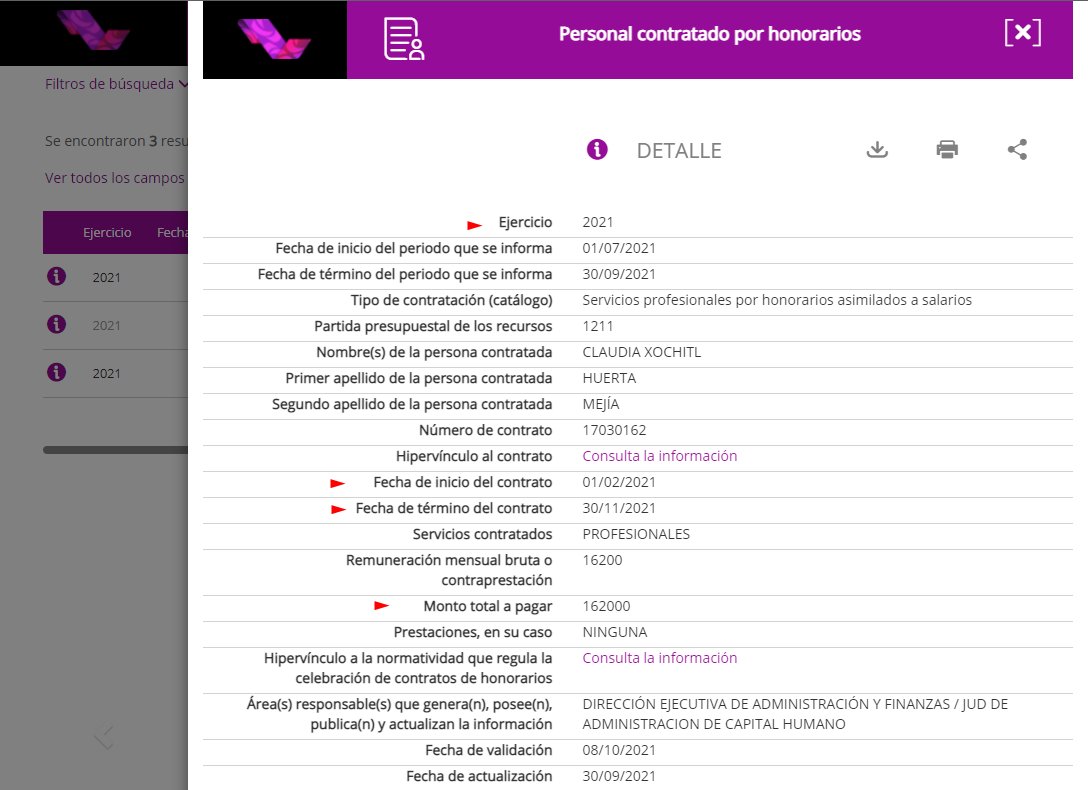
Task: Click the logo in the dialog header
Action: pos(274,39)
